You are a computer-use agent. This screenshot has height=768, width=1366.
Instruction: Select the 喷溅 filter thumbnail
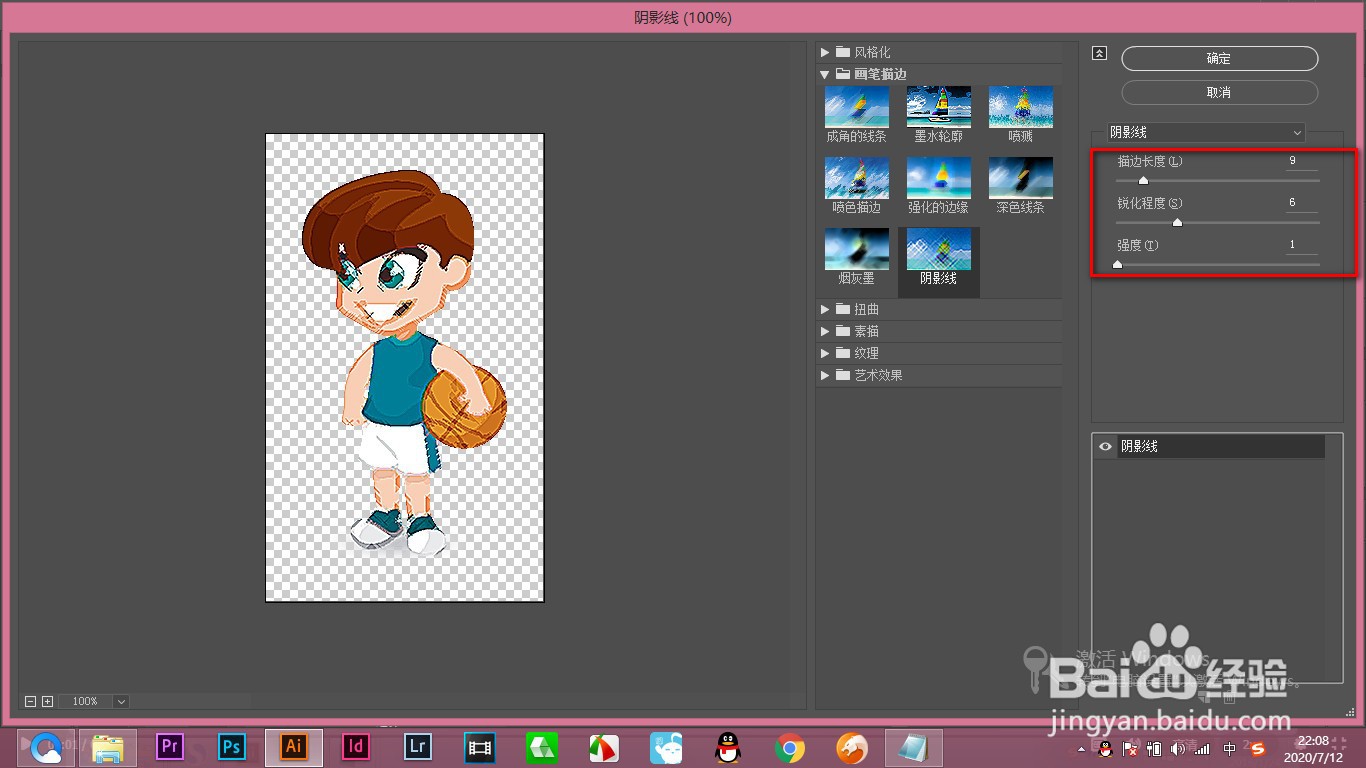pyautogui.click(x=1020, y=107)
